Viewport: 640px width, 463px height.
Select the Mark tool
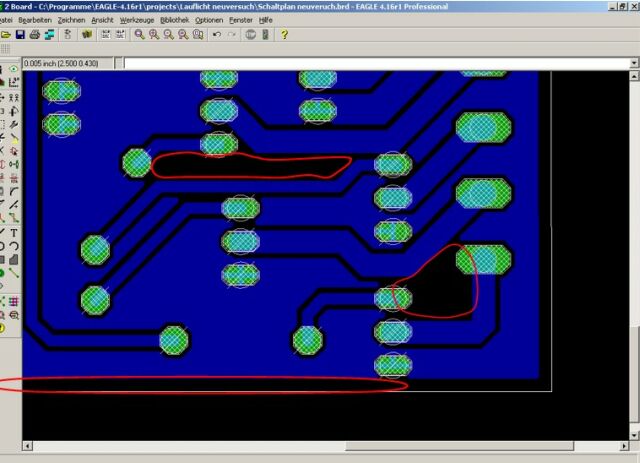click(14, 82)
